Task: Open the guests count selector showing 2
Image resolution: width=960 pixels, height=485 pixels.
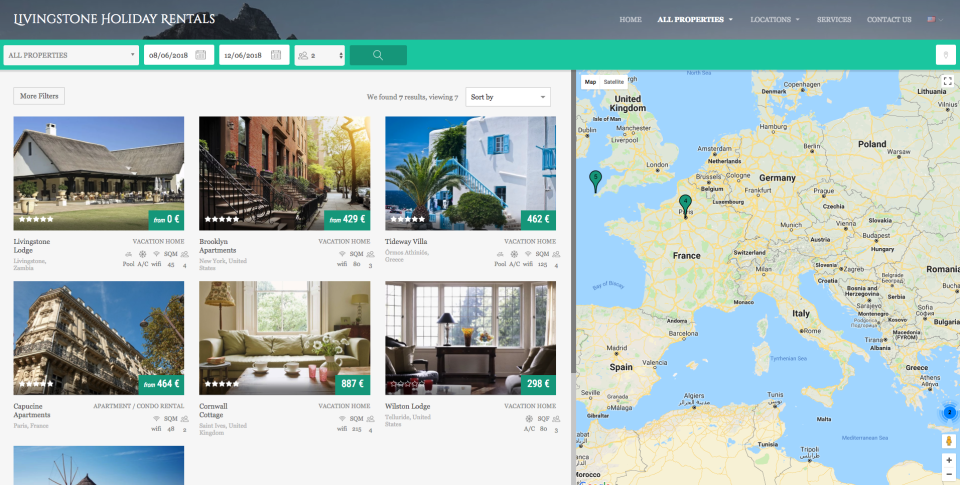Action: pos(320,55)
